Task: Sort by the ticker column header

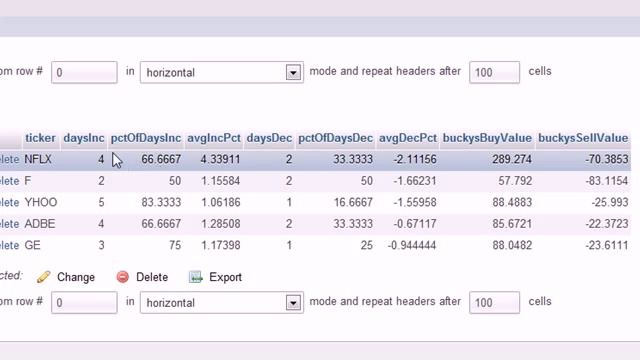Action: 40,138
